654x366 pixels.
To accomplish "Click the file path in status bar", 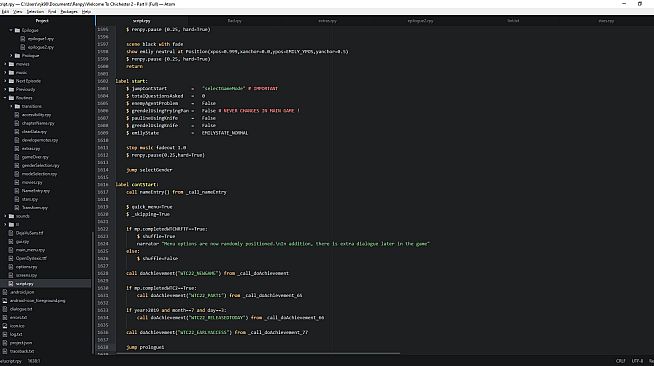I will pyautogui.click(x=11, y=361).
